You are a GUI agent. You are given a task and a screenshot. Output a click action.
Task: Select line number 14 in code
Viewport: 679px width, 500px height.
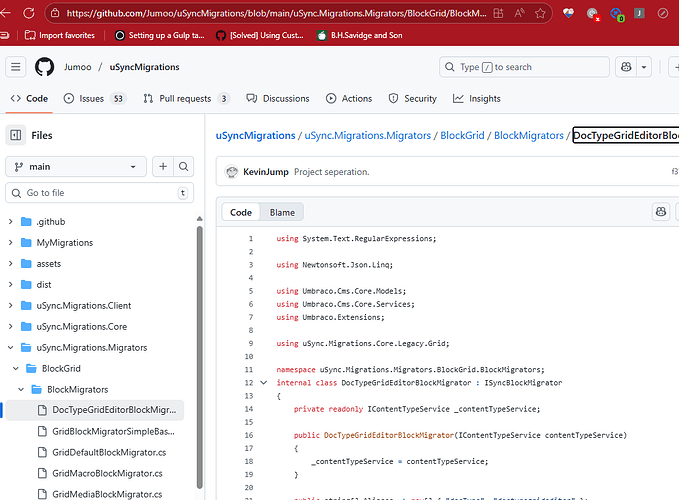(x=249, y=409)
